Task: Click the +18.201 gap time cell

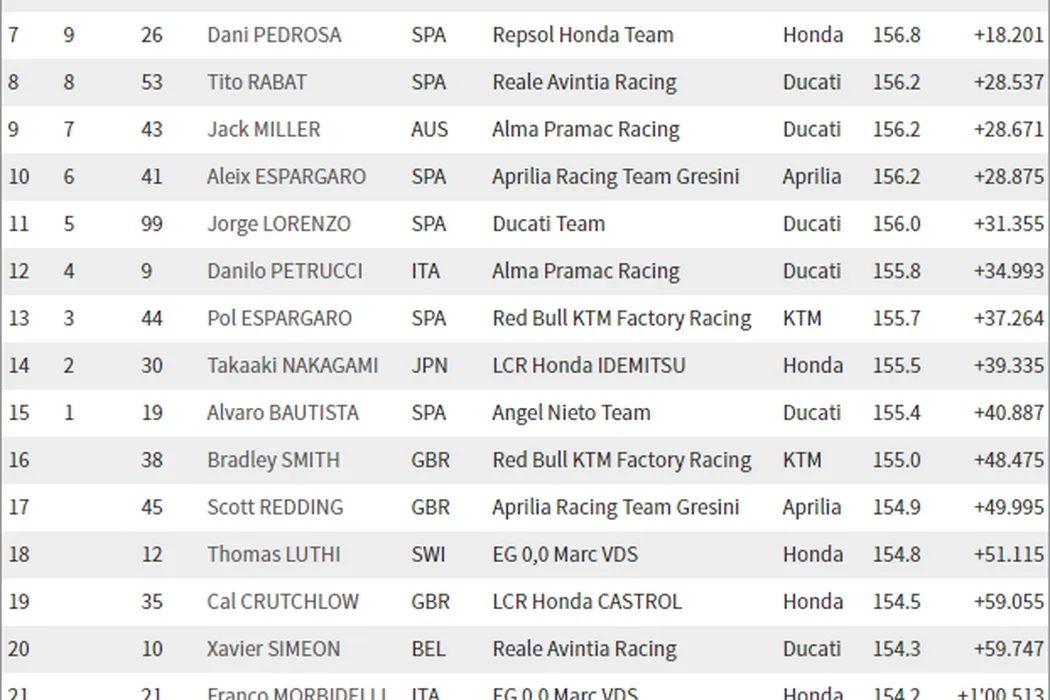Action: [x=1008, y=35]
